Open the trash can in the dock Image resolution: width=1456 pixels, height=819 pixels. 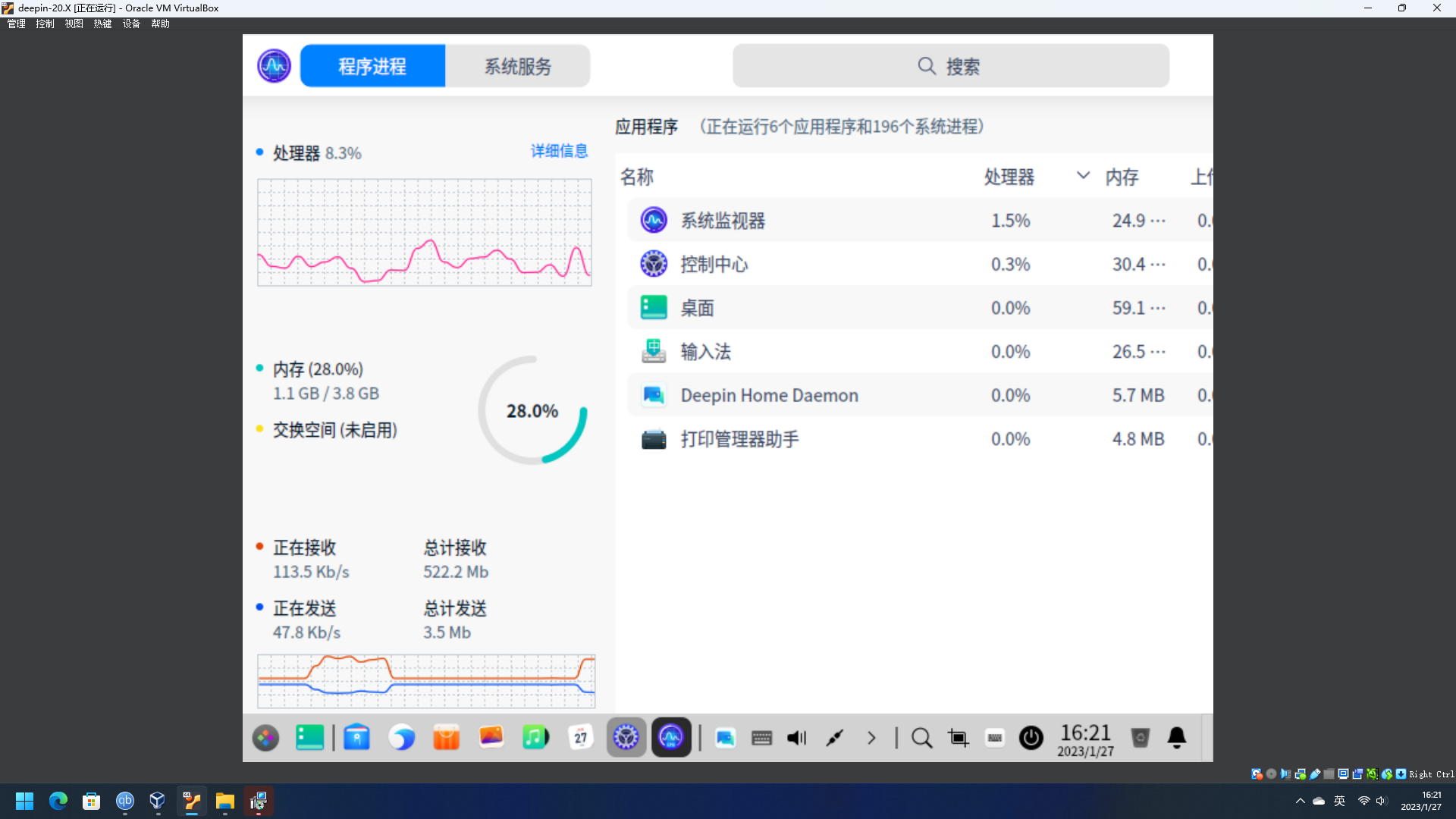coord(1141,737)
